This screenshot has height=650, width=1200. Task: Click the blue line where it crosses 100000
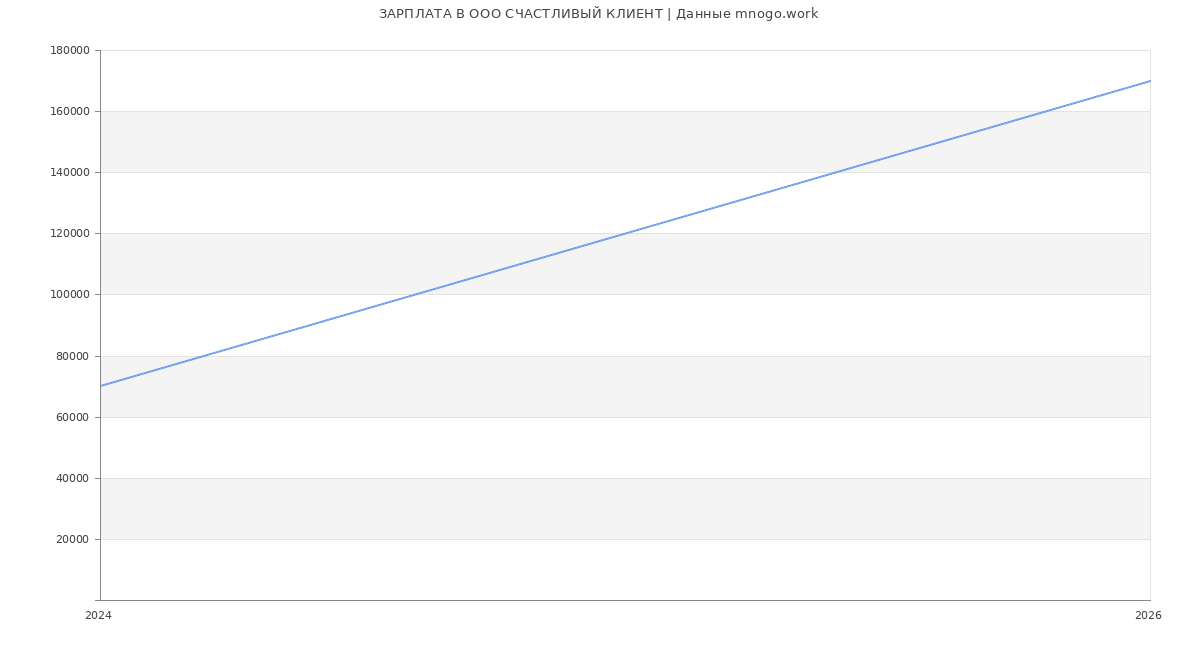pyautogui.click(x=415, y=294)
